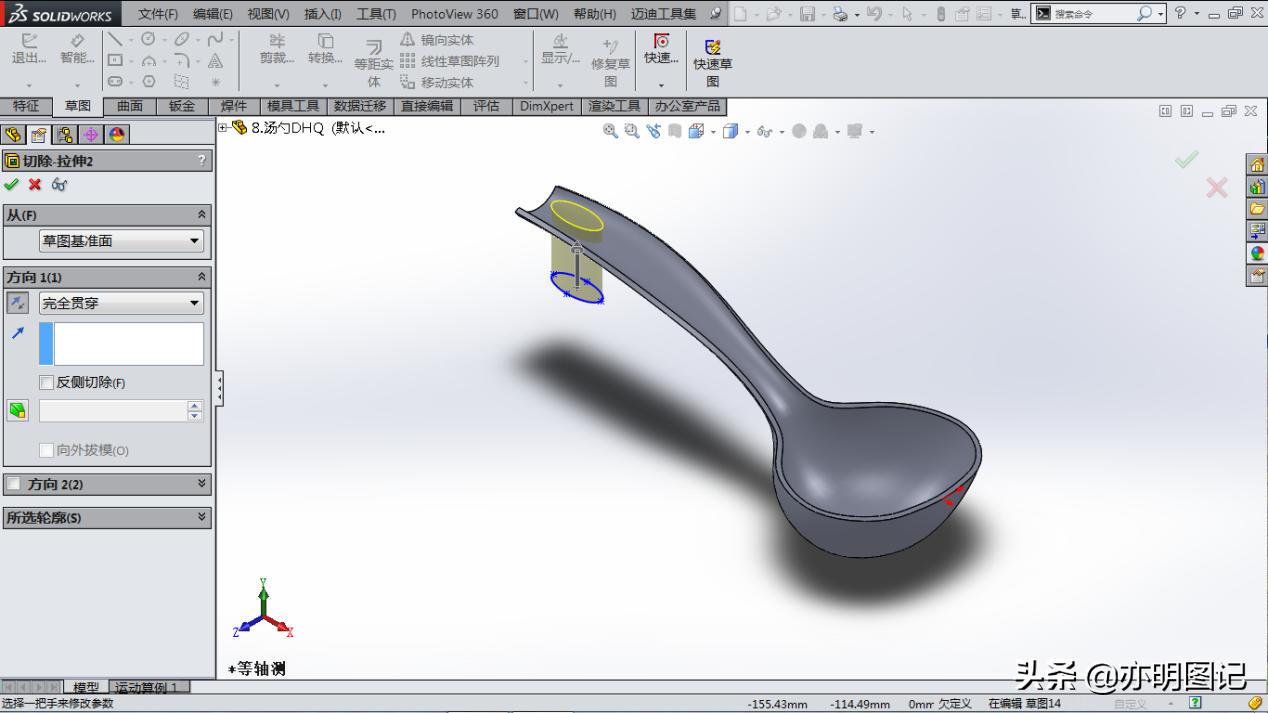Enable 方向 2(2) with its checkbox
This screenshot has width=1268, height=713.
coord(13,485)
